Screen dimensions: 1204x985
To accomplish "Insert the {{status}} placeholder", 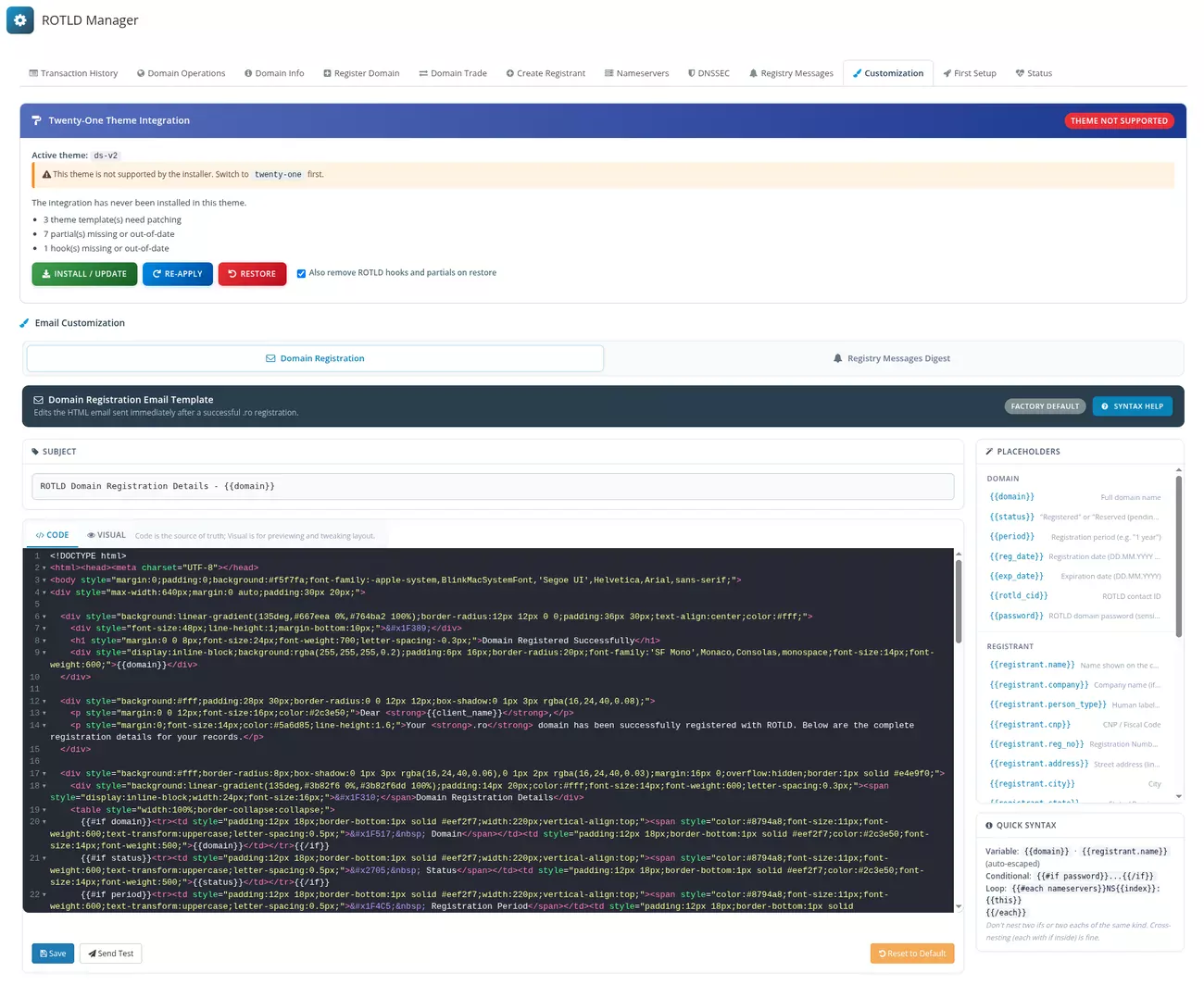I will tap(1011, 517).
